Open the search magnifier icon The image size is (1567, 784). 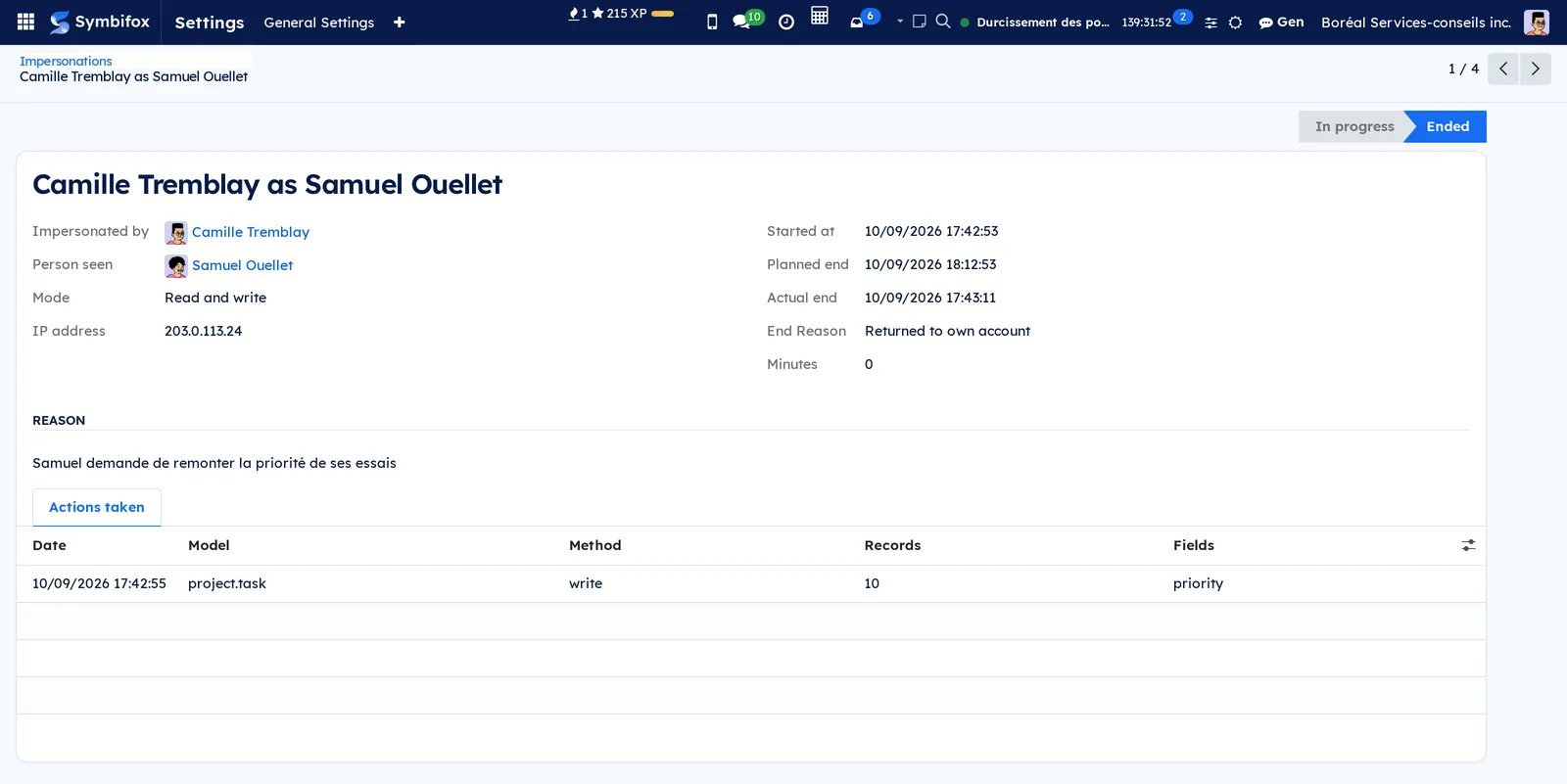coord(943,21)
